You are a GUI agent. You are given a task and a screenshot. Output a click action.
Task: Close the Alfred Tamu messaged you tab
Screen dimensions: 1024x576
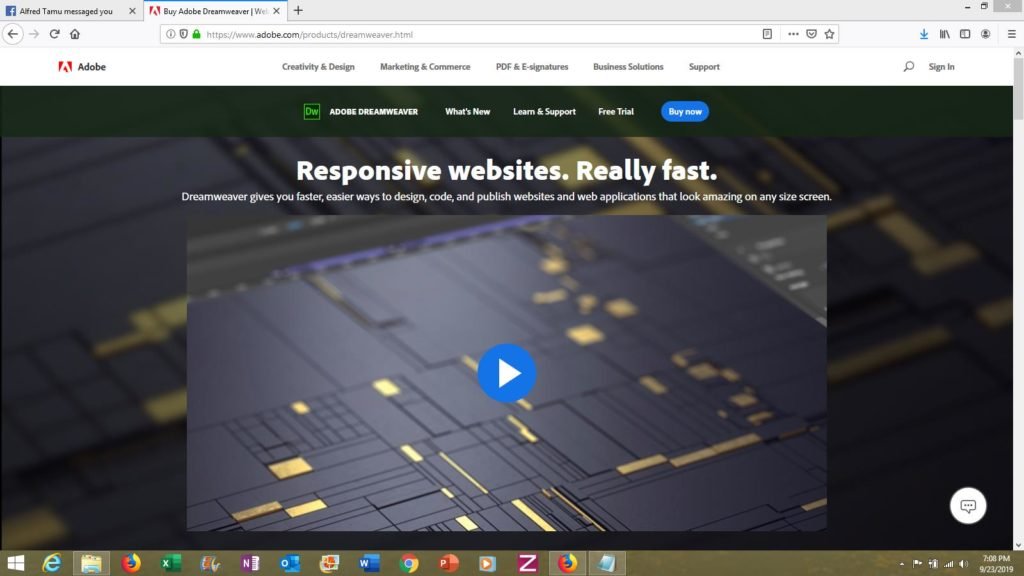click(x=132, y=11)
